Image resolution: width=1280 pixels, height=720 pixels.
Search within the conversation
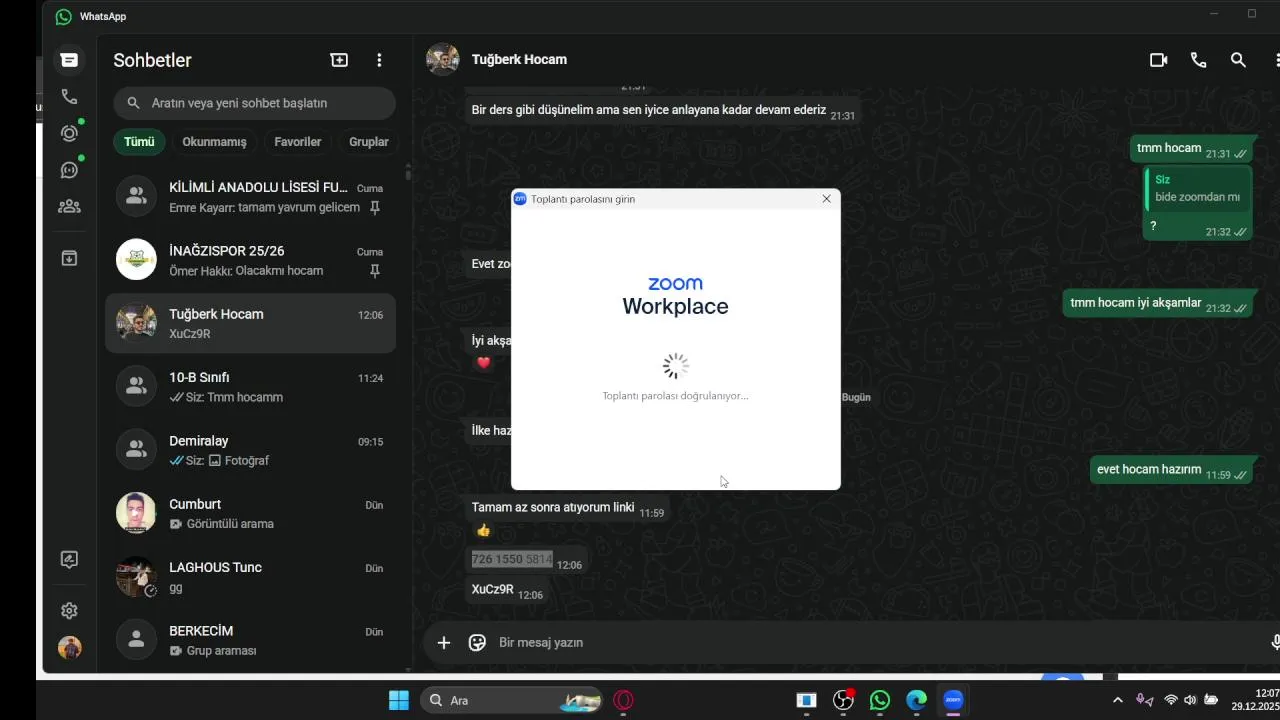[x=1238, y=60]
